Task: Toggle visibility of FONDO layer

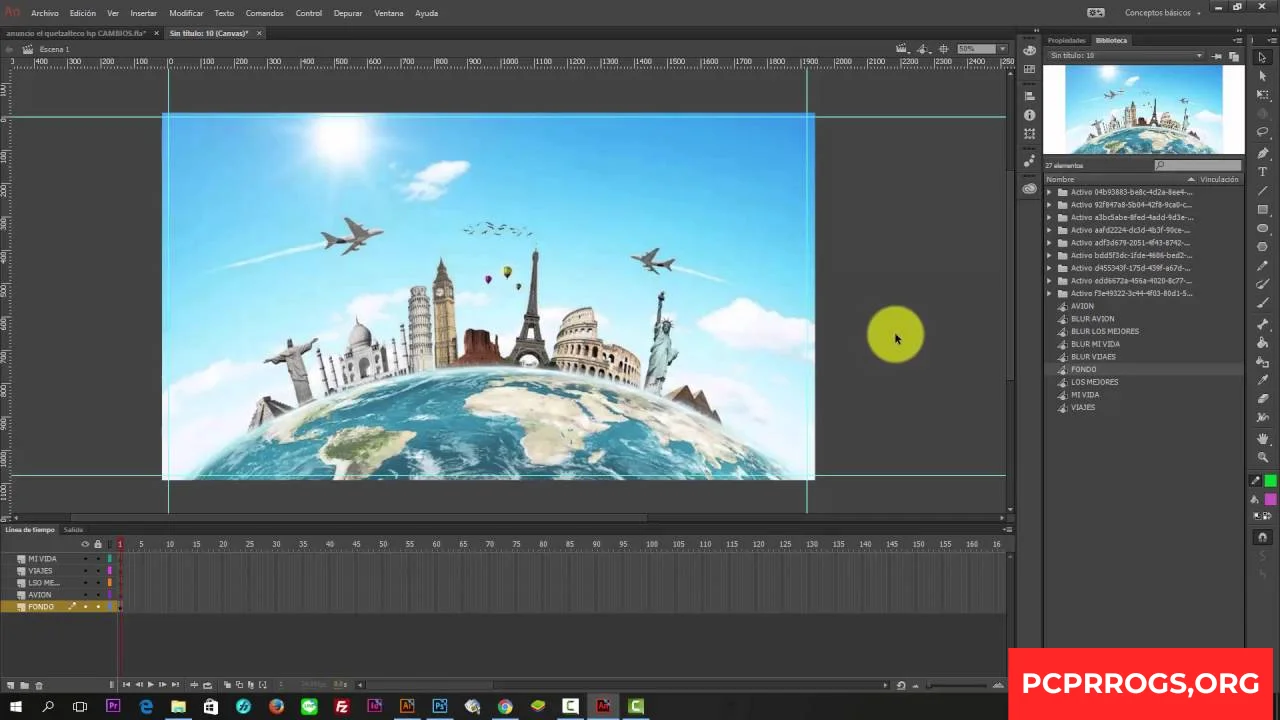Action: click(x=85, y=607)
